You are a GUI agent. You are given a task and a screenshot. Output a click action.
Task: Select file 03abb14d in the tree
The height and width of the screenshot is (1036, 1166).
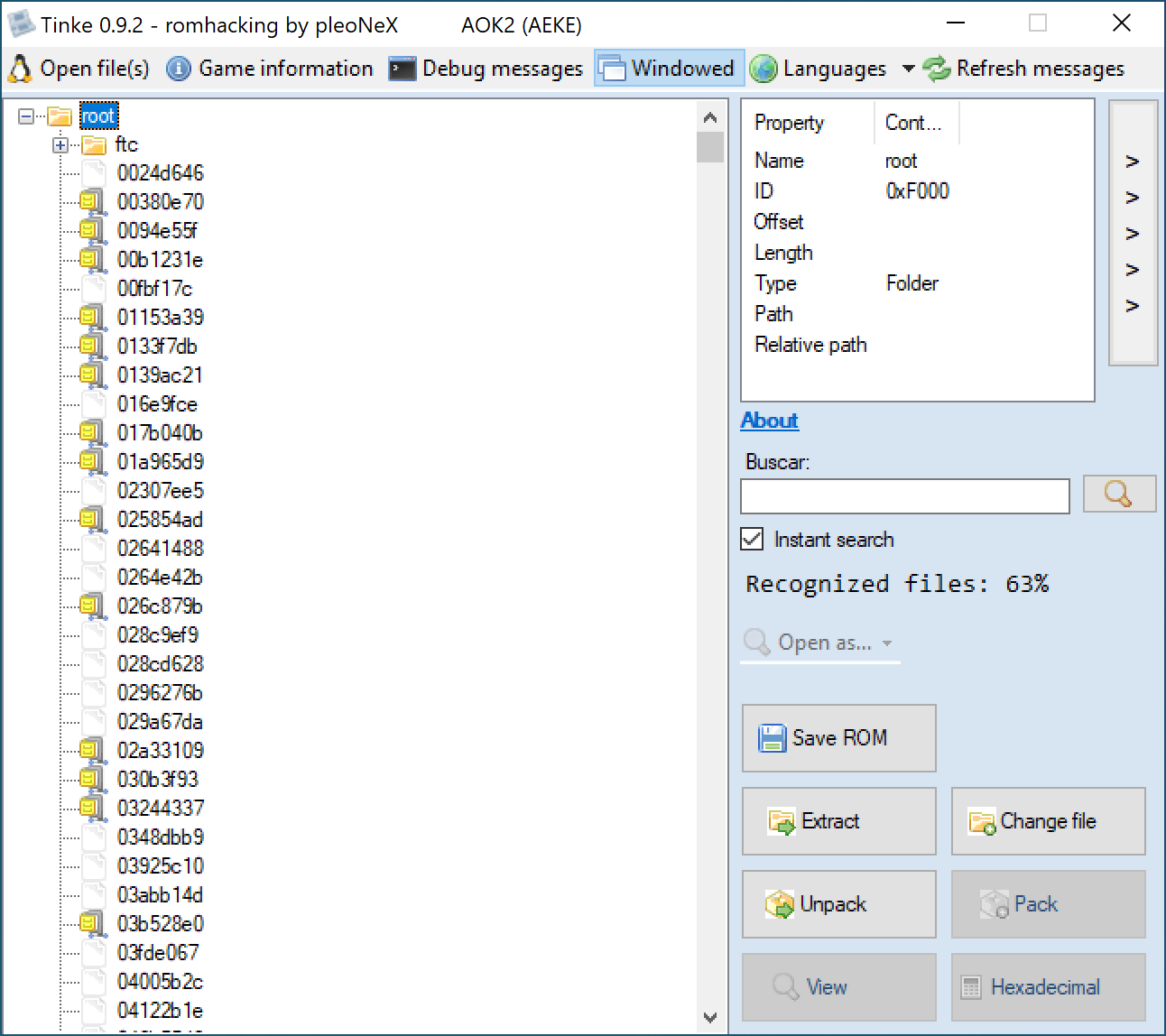(160, 895)
